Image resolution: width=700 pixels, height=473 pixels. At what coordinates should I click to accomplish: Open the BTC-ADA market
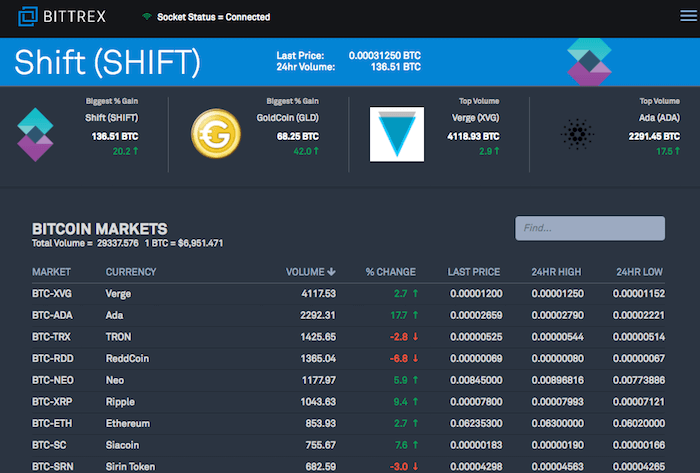click(52, 315)
